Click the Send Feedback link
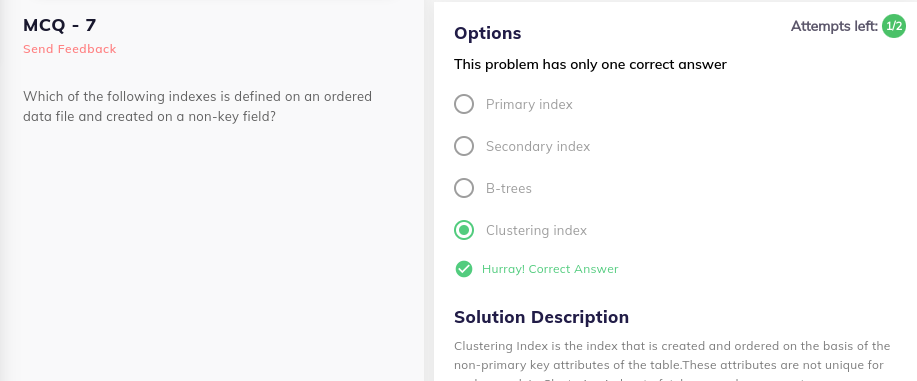This screenshot has width=917, height=381. [70, 49]
